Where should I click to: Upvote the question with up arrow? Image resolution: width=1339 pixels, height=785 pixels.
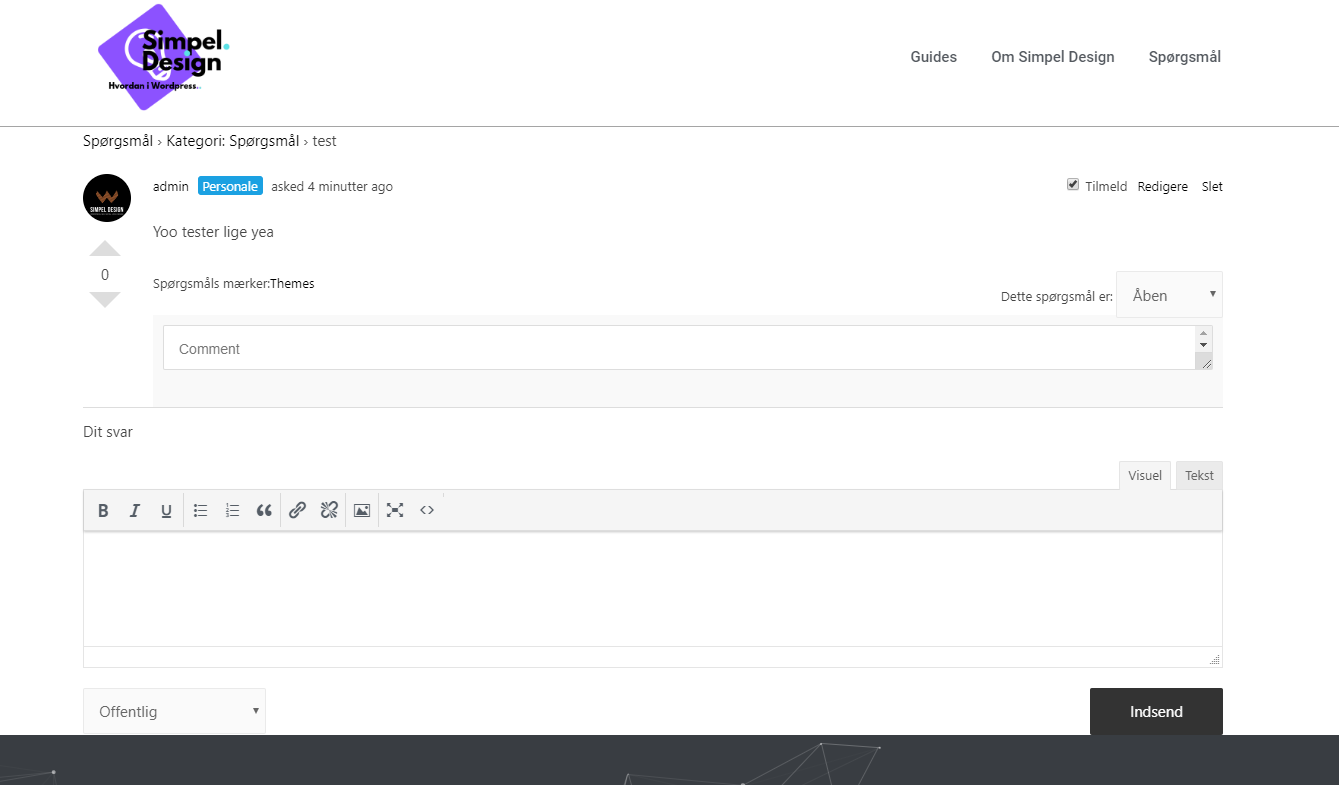105,249
